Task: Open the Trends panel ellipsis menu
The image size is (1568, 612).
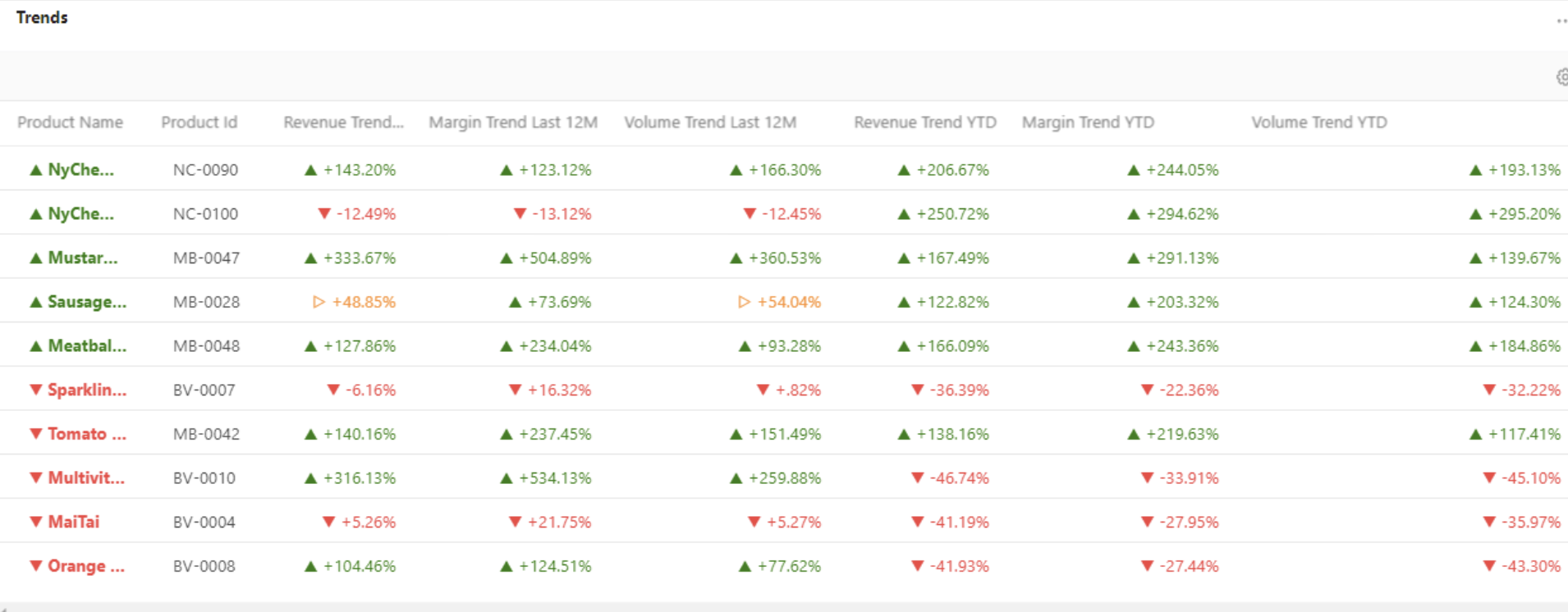Action: pos(1561,21)
